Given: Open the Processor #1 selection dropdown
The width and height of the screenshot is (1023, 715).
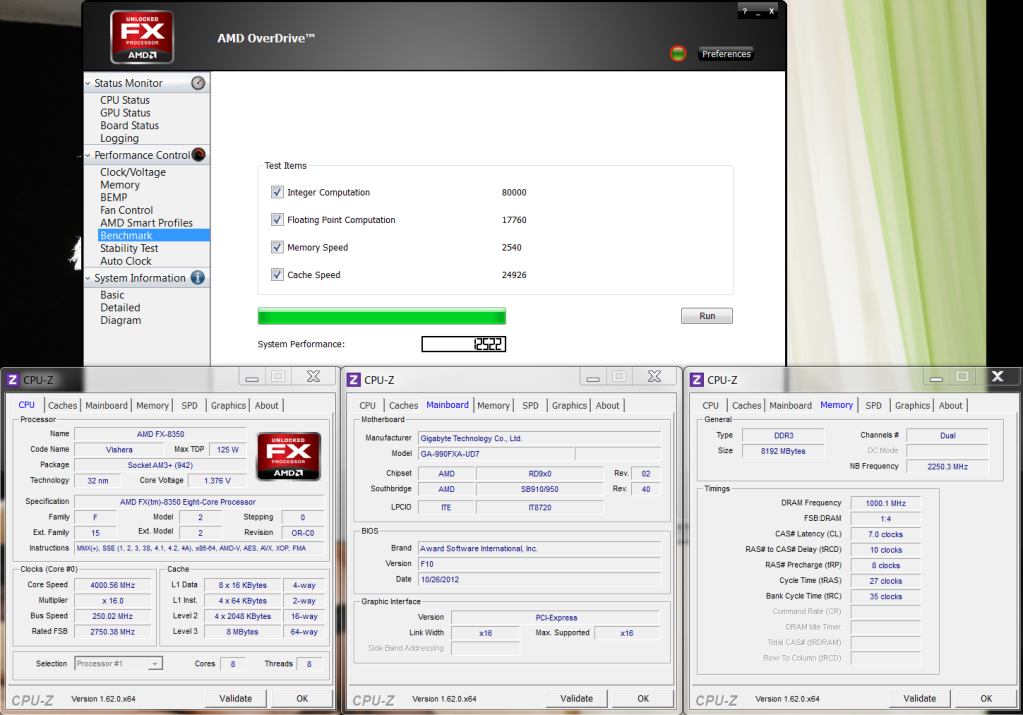Looking at the screenshot, I should 155,663.
